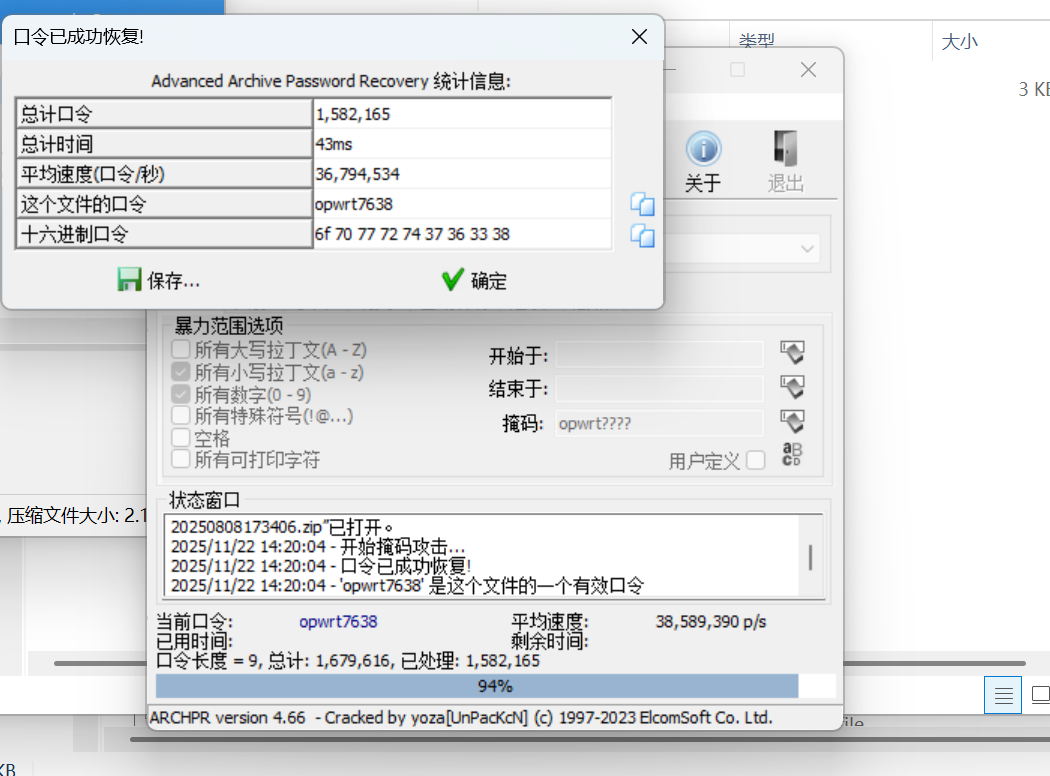Click the 大小 column header in Explorer
The width and height of the screenshot is (1050, 776).
[x=960, y=42]
